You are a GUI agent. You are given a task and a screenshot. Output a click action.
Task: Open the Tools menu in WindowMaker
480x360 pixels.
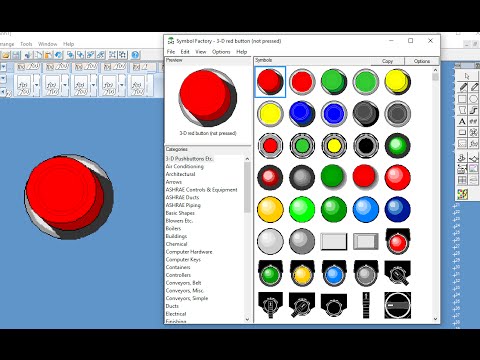point(26,44)
